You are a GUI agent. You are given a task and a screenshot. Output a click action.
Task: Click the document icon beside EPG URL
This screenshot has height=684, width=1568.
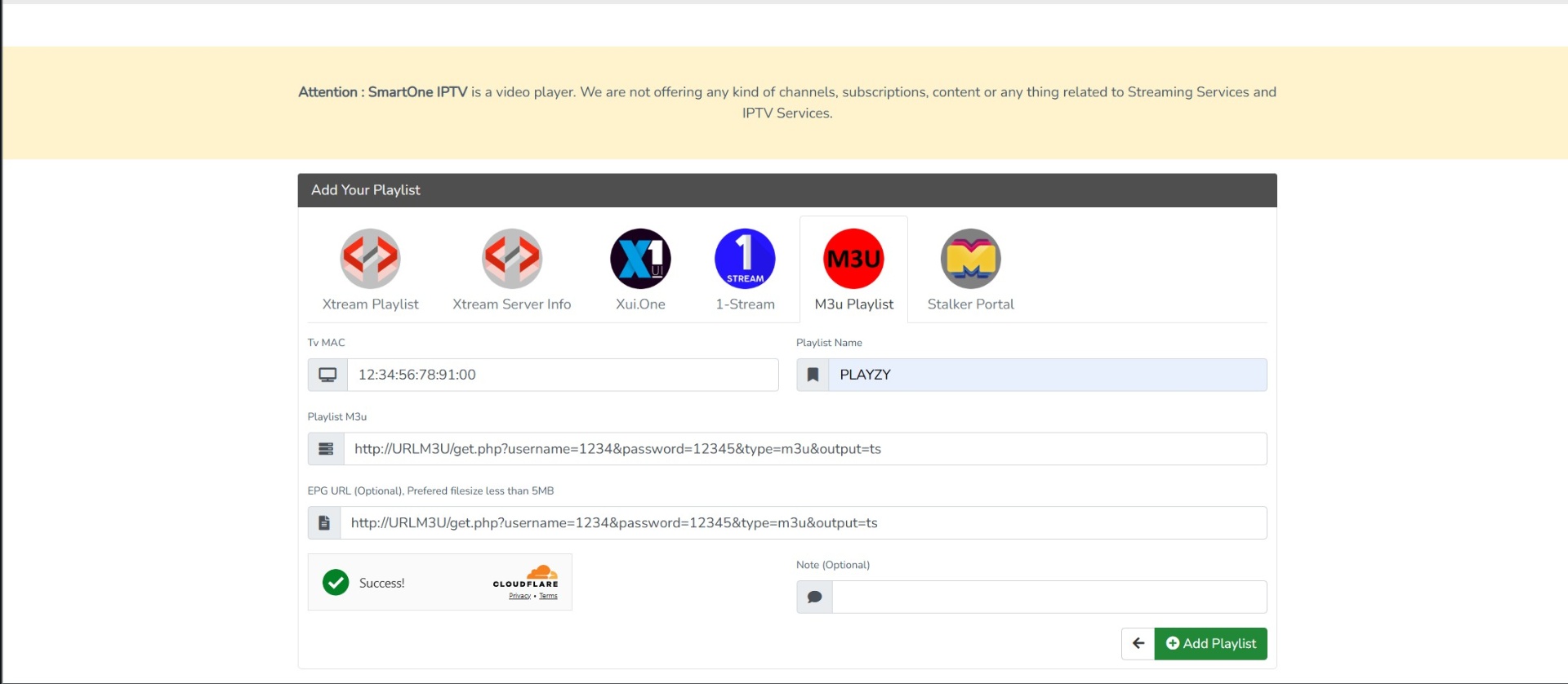pos(324,523)
